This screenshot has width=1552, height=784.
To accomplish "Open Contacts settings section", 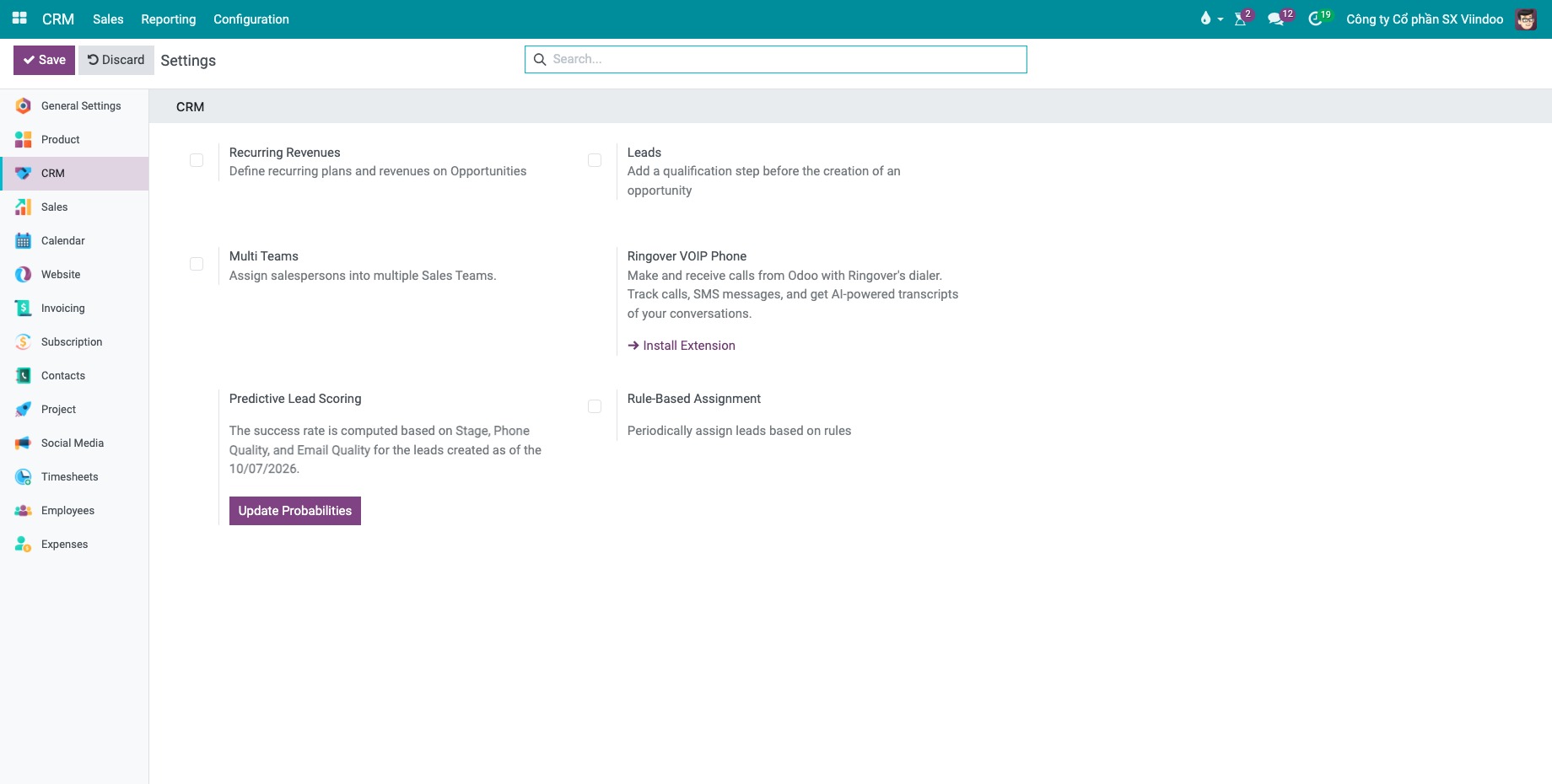I will click(74, 376).
